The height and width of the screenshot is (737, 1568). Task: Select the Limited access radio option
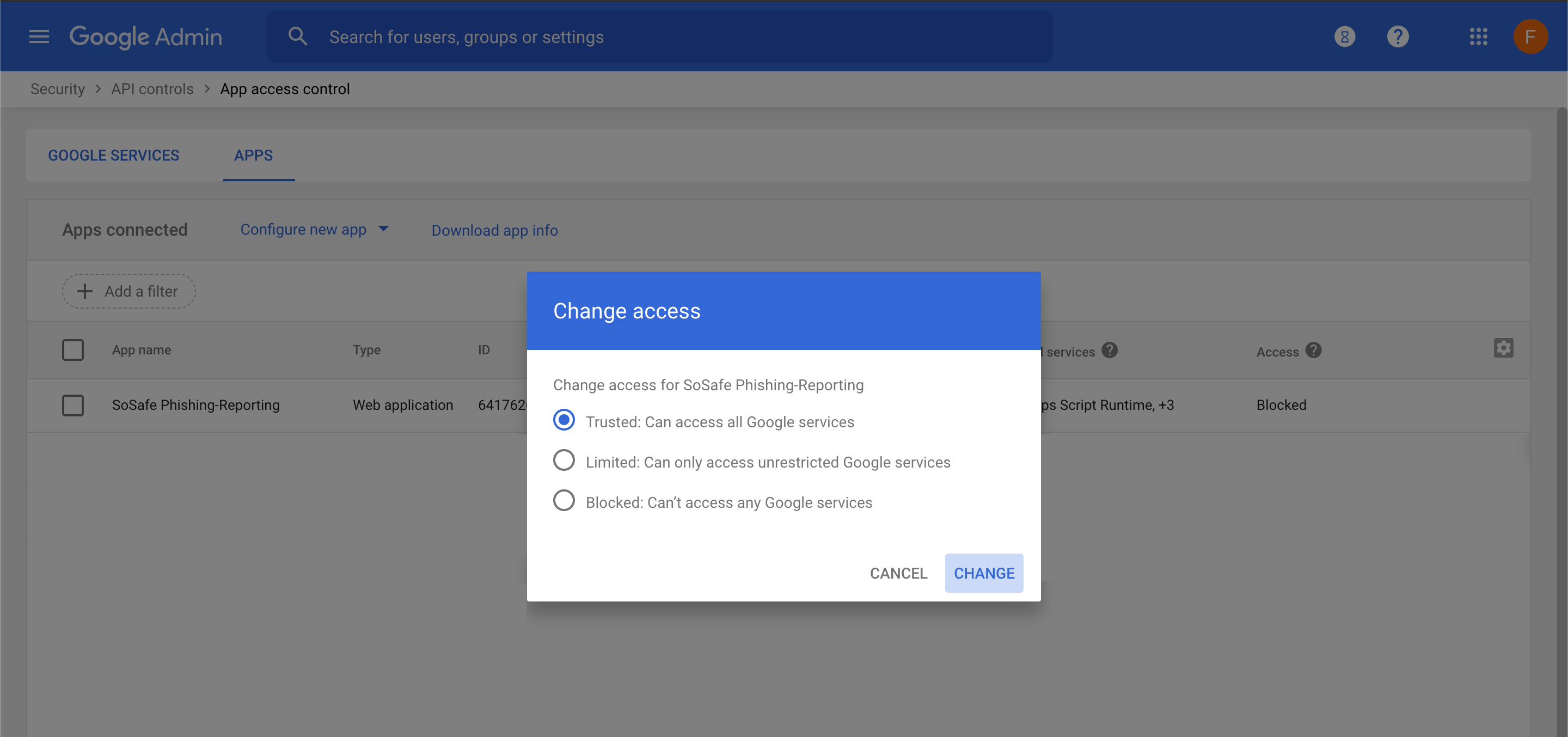point(563,460)
